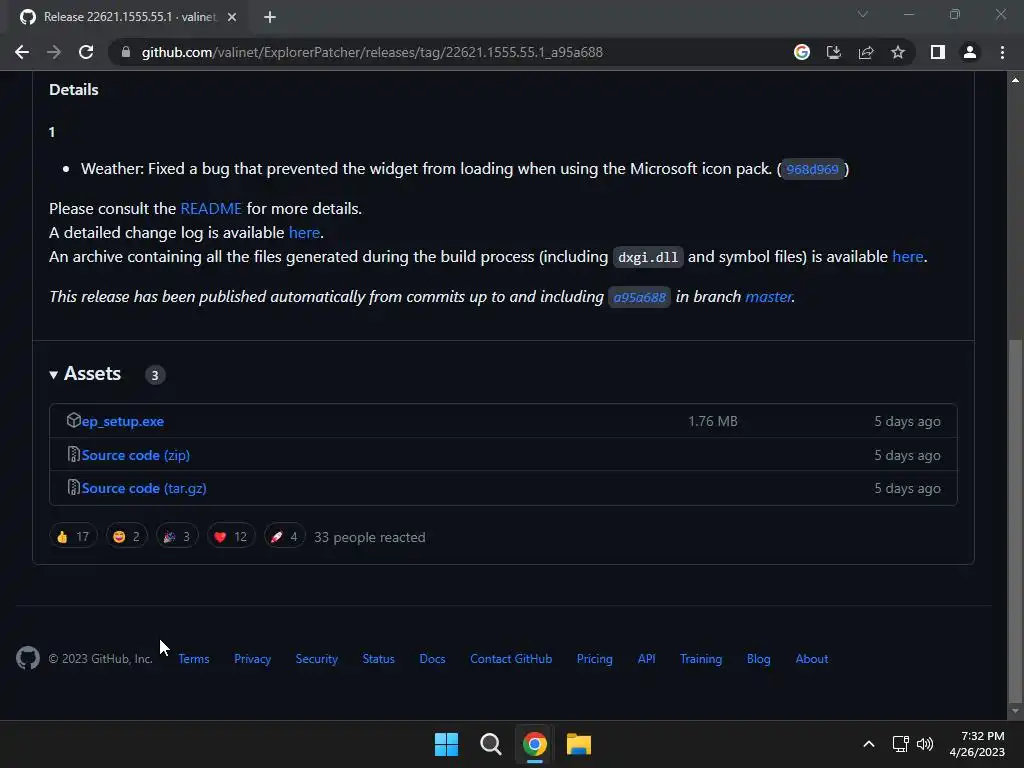The image size is (1024, 768).
Task: Click the address bar URL field
Action: pos(451,52)
